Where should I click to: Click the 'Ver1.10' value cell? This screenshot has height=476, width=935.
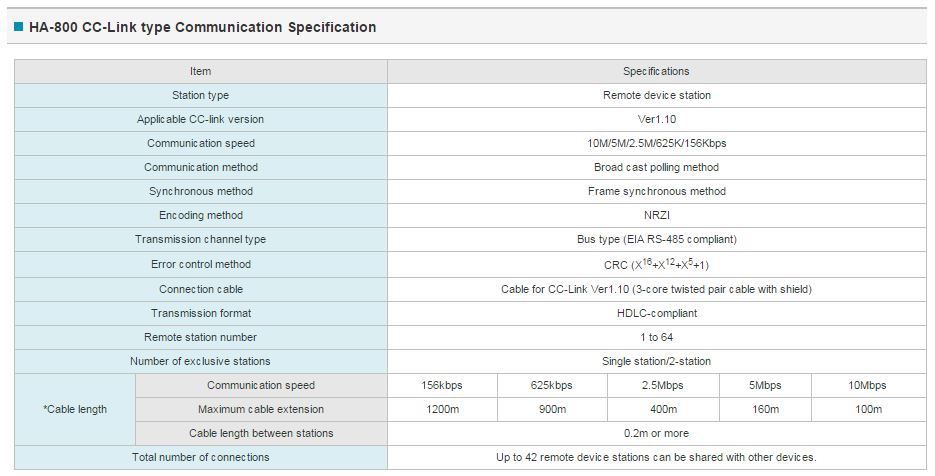point(657,119)
